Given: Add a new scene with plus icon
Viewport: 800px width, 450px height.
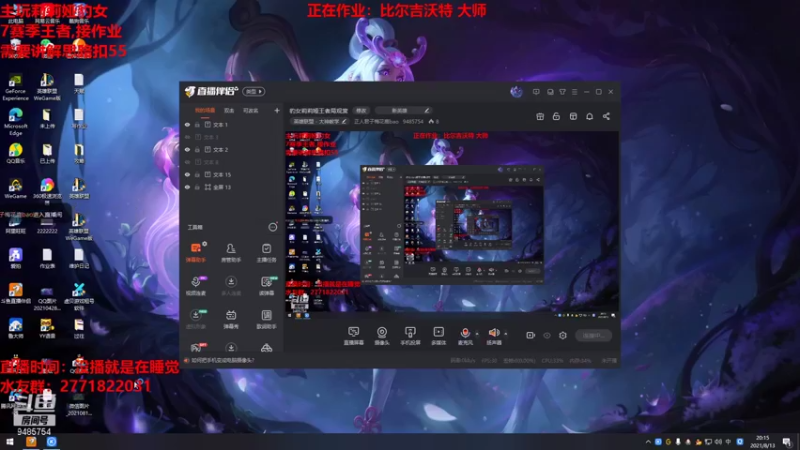Looking at the screenshot, I should tap(277, 110).
